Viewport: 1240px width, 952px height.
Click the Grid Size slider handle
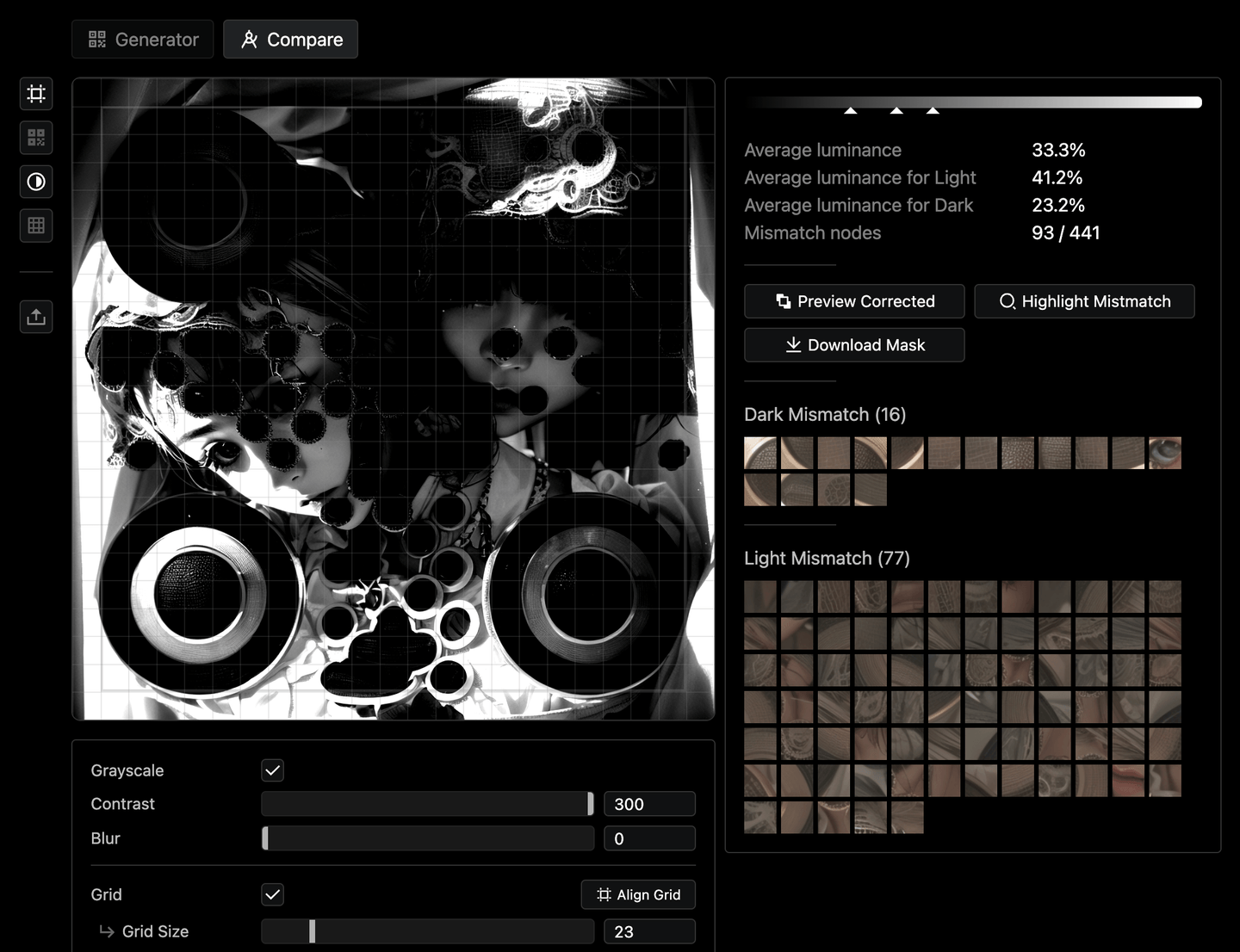click(x=312, y=931)
